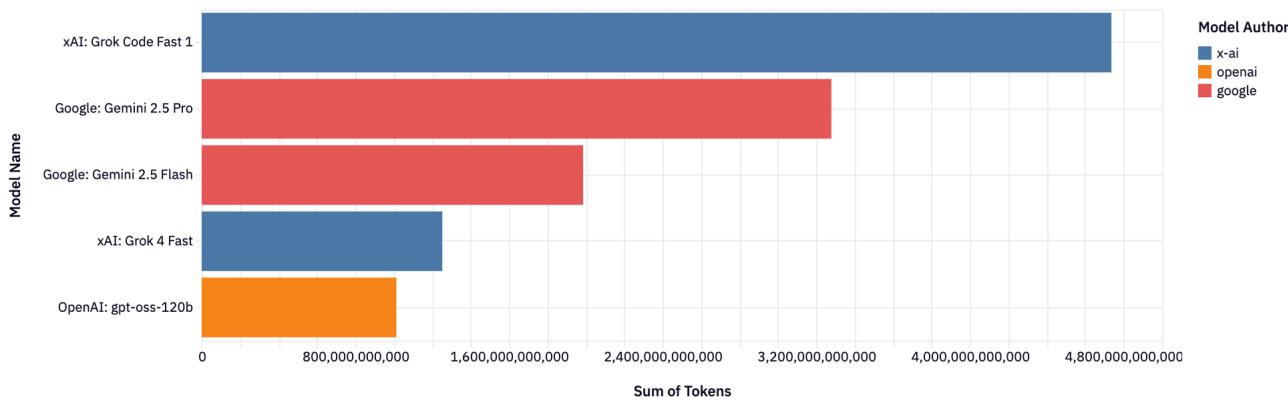
Task: Click the red google legend swatch
Action: [x=1205, y=91]
